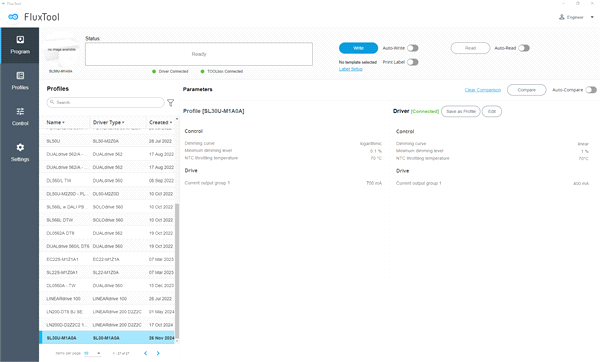
Task: Select the DL560/L TW profile row
Action: click(x=107, y=181)
